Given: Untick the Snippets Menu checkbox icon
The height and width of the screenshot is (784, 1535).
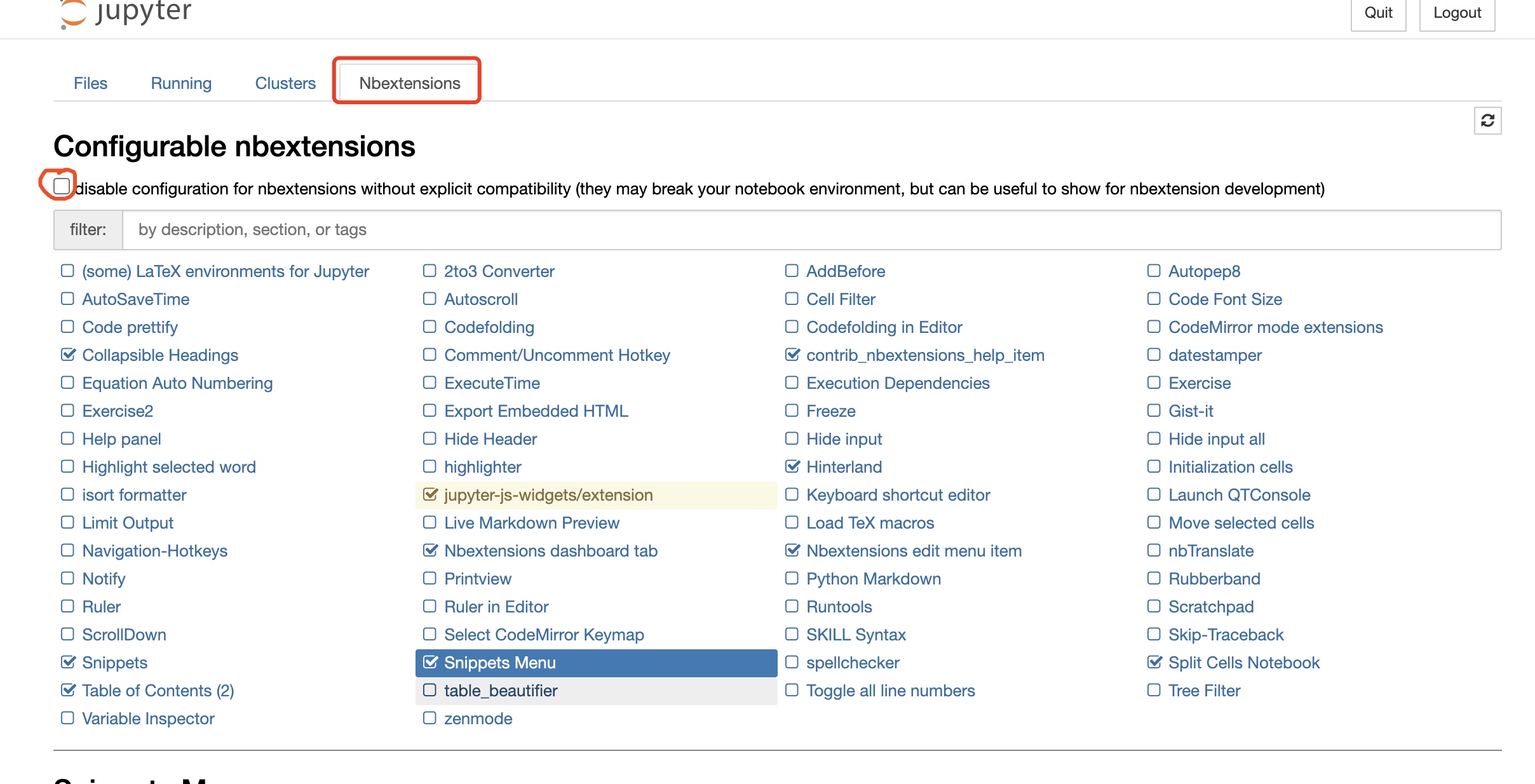Looking at the screenshot, I should pos(430,662).
